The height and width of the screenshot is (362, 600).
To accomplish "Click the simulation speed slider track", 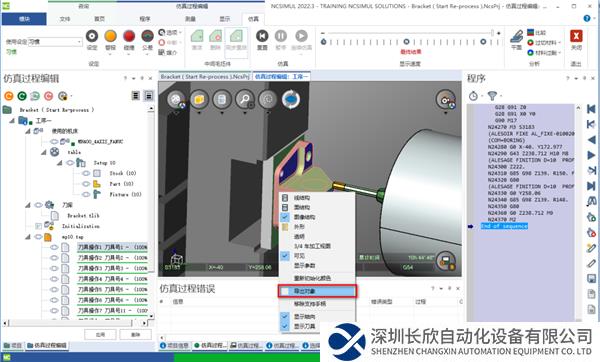I will (410, 33).
